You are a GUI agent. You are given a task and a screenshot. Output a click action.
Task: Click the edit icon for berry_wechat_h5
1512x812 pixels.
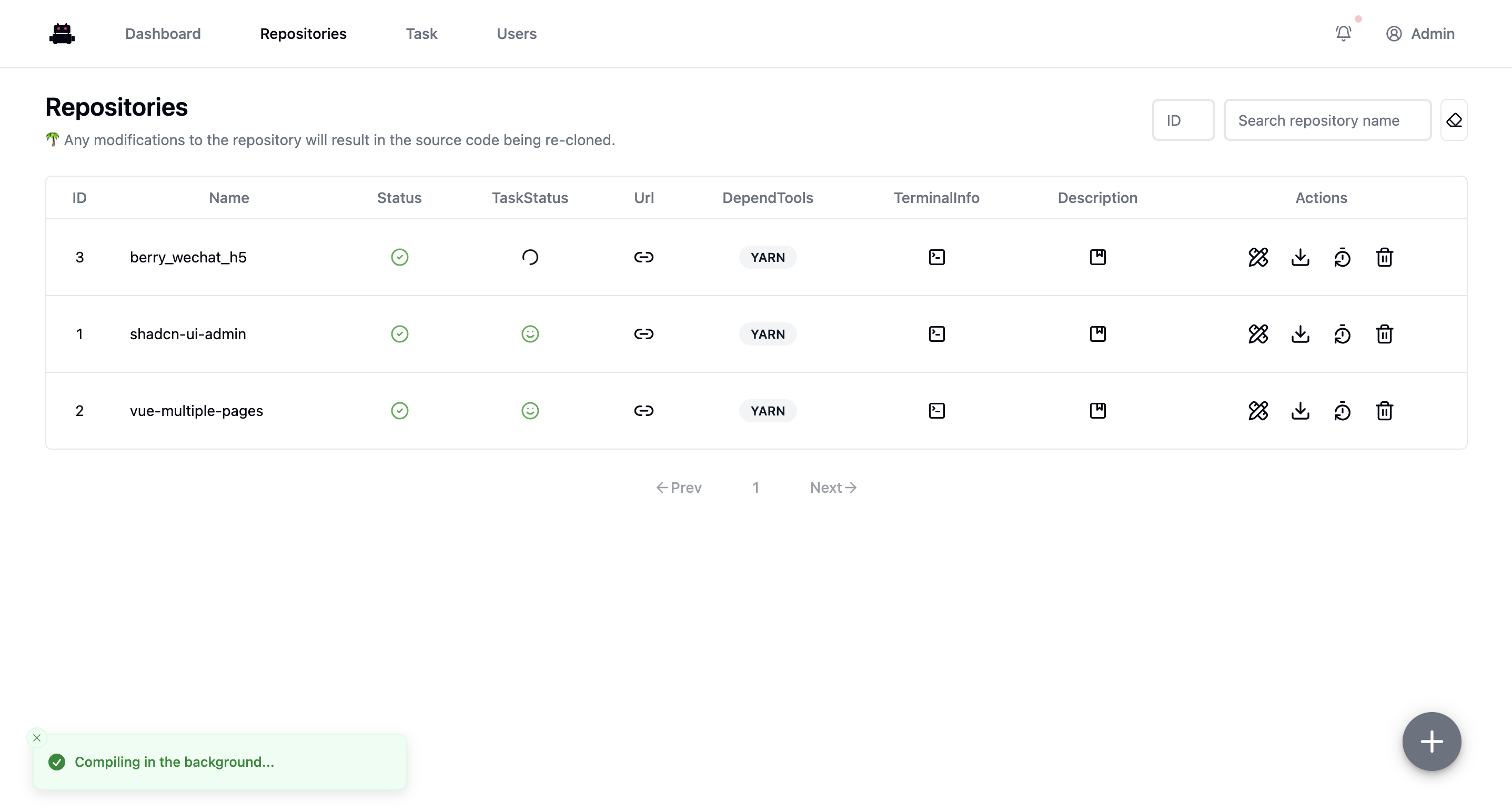pos(1258,257)
